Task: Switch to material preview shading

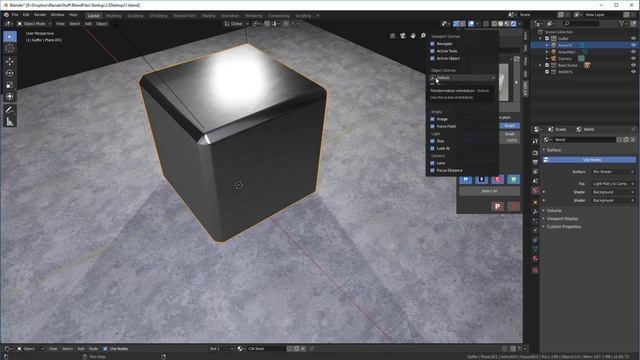Action: click(507, 24)
